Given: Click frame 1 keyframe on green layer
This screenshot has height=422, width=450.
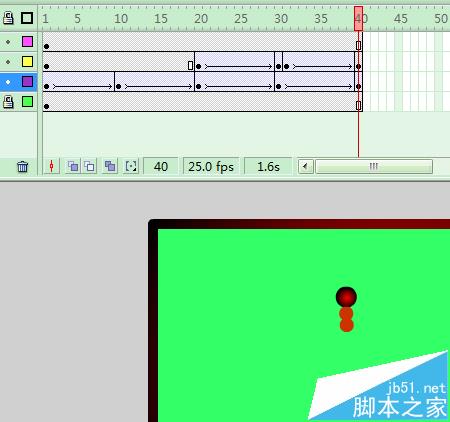Looking at the screenshot, I should coord(47,106).
